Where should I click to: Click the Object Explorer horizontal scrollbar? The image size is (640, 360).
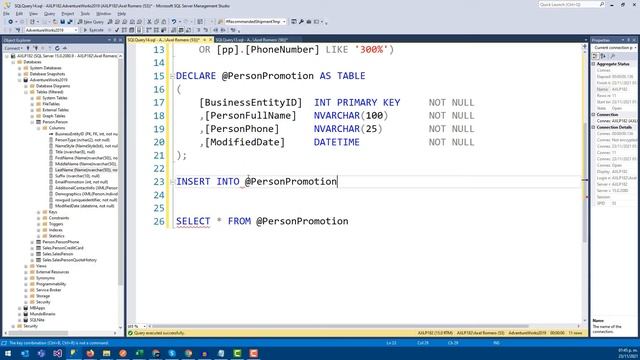(x=60, y=333)
